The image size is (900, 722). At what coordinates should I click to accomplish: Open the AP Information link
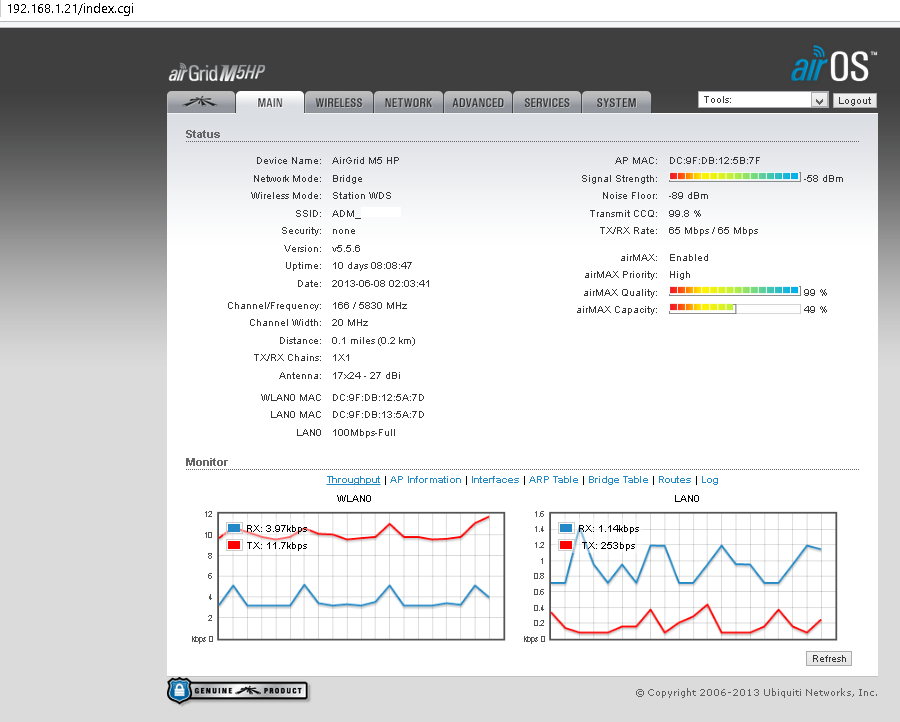coord(425,480)
